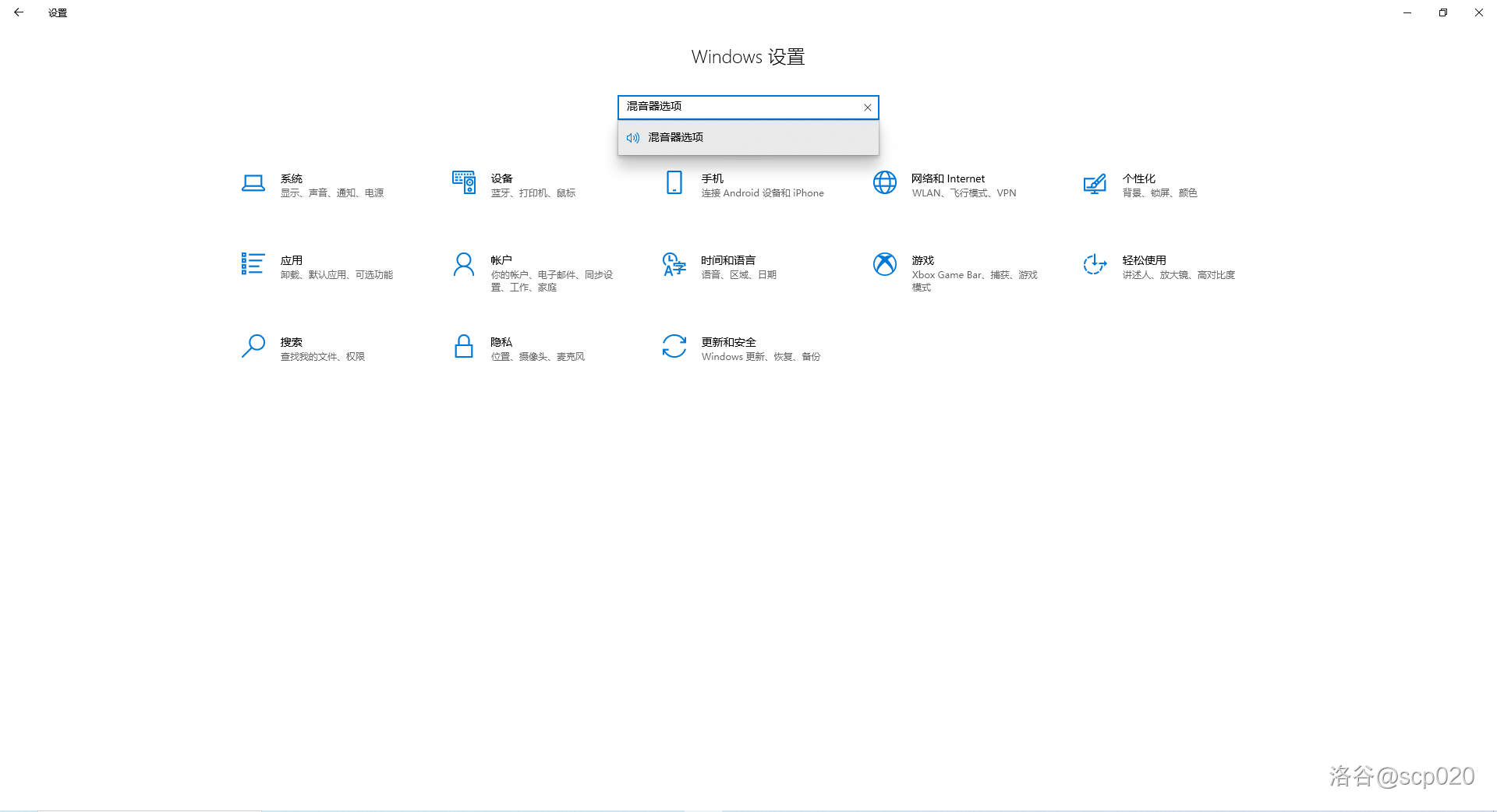Click the speaker icon in search suggestion
The image size is (1497, 812).
click(x=633, y=138)
